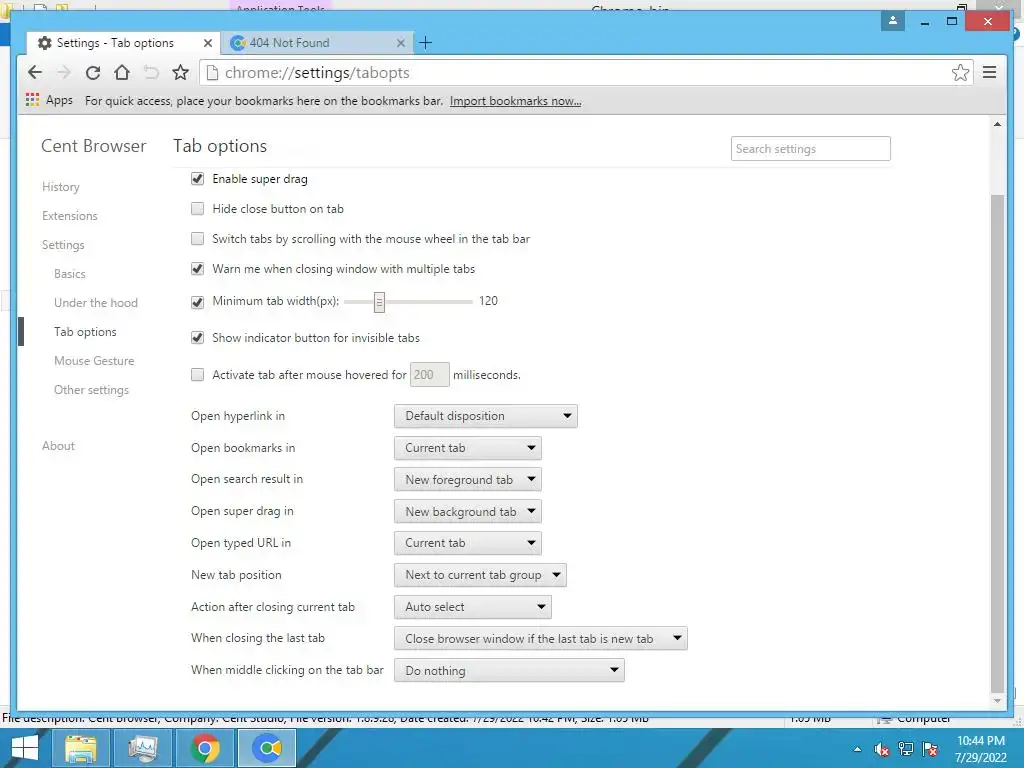
Task: Uncheck Show indicator button for invisible tabs
Action: 197,338
